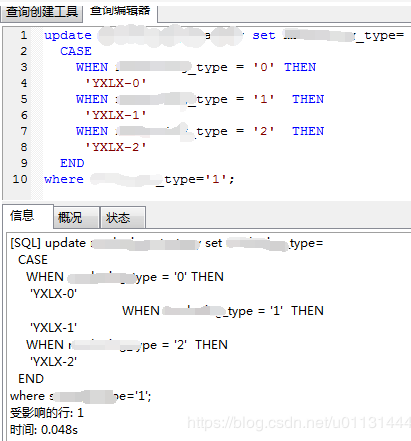Click the 'set' keyword on editor line 1
The width and height of the screenshot is (411, 441).
click(x=264, y=35)
